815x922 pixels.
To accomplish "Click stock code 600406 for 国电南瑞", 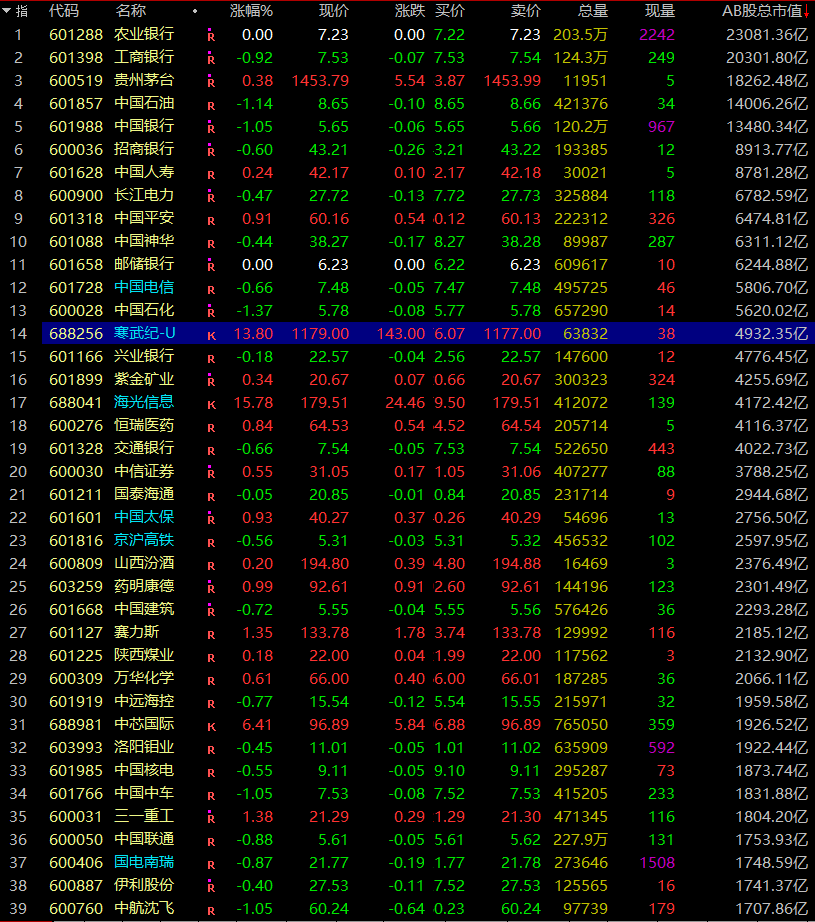I will (75, 862).
